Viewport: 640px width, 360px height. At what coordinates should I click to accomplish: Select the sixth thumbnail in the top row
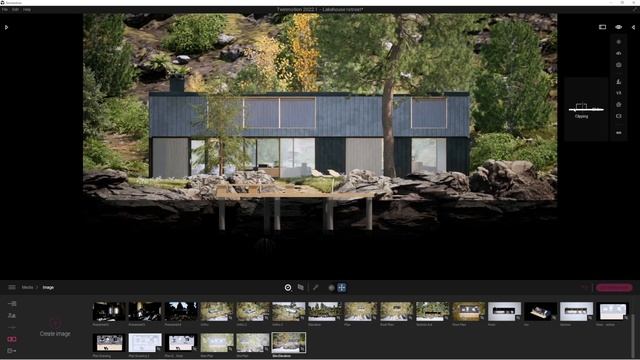tap(289, 311)
